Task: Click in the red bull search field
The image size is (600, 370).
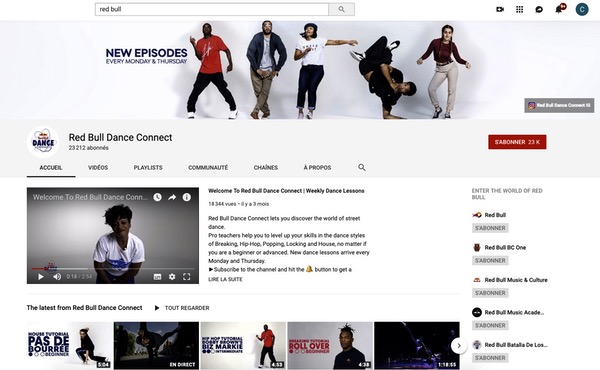Action: [x=212, y=9]
